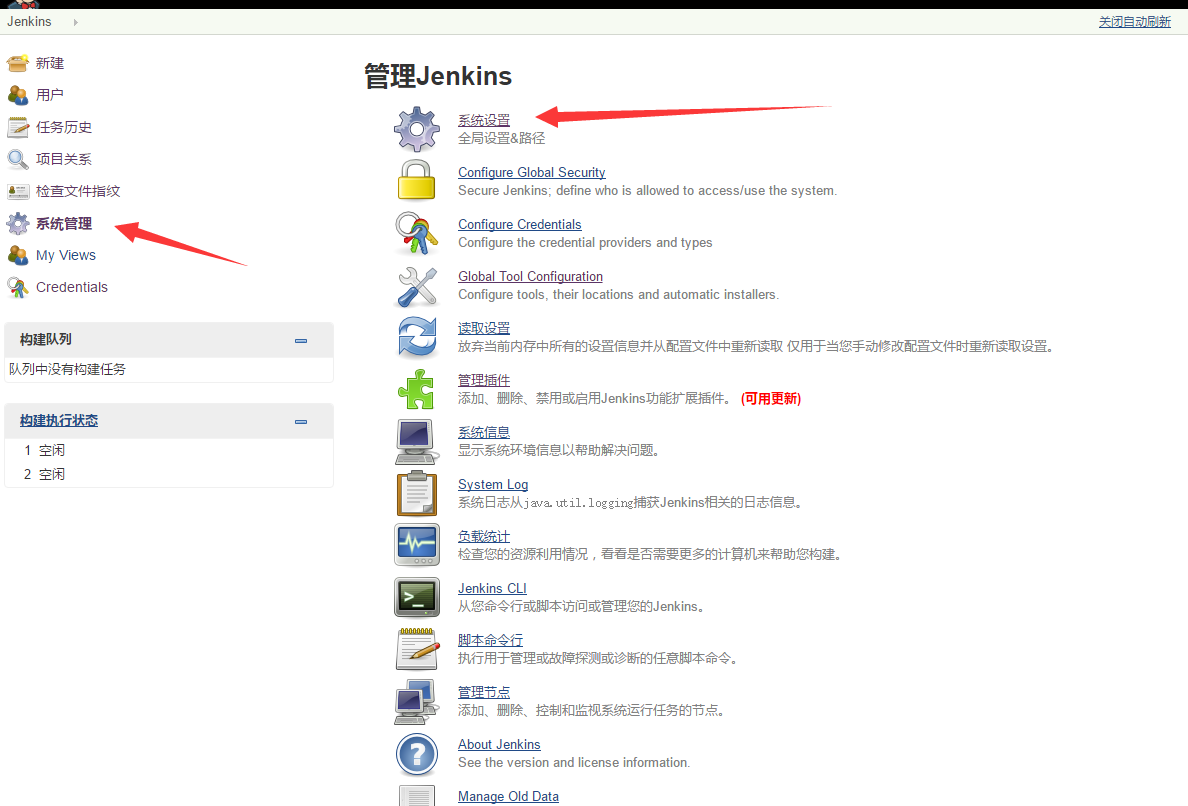Viewport: 1188px width, 806px height.
Task: Click the 全局设置&路径 description text
Action: 502,138
